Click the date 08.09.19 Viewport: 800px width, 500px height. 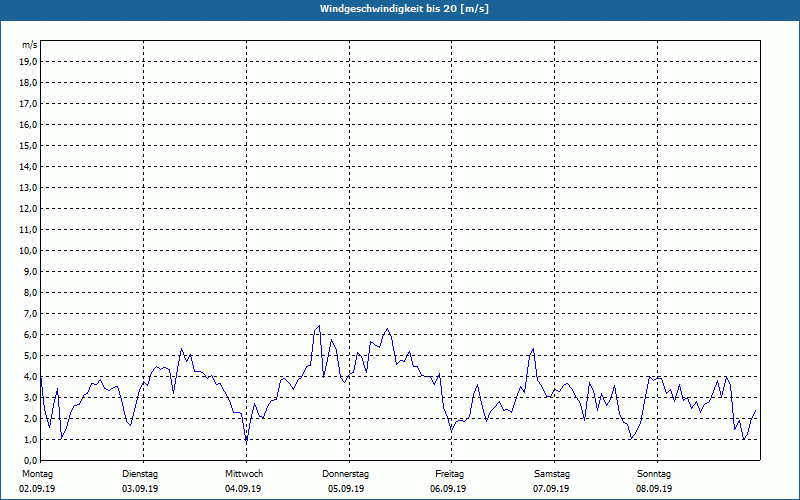point(654,489)
